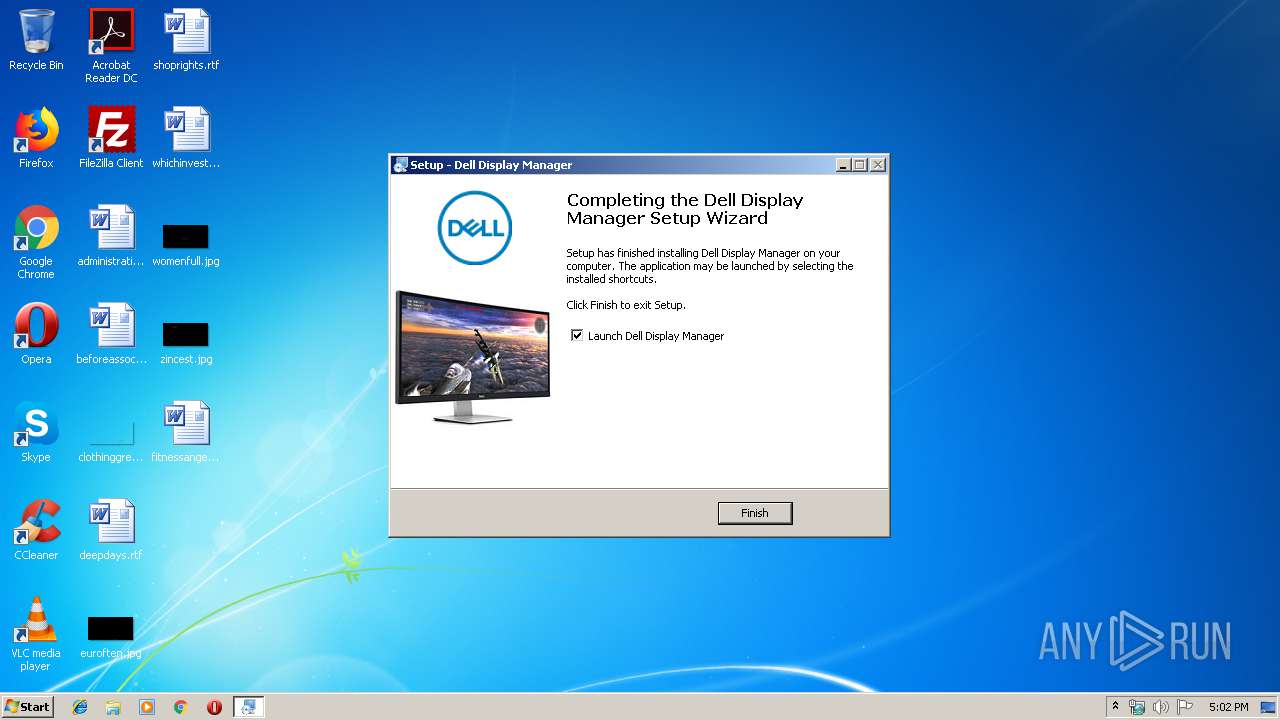Open Chrome from the taskbar
The width and height of the screenshot is (1280, 720).
[181, 707]
